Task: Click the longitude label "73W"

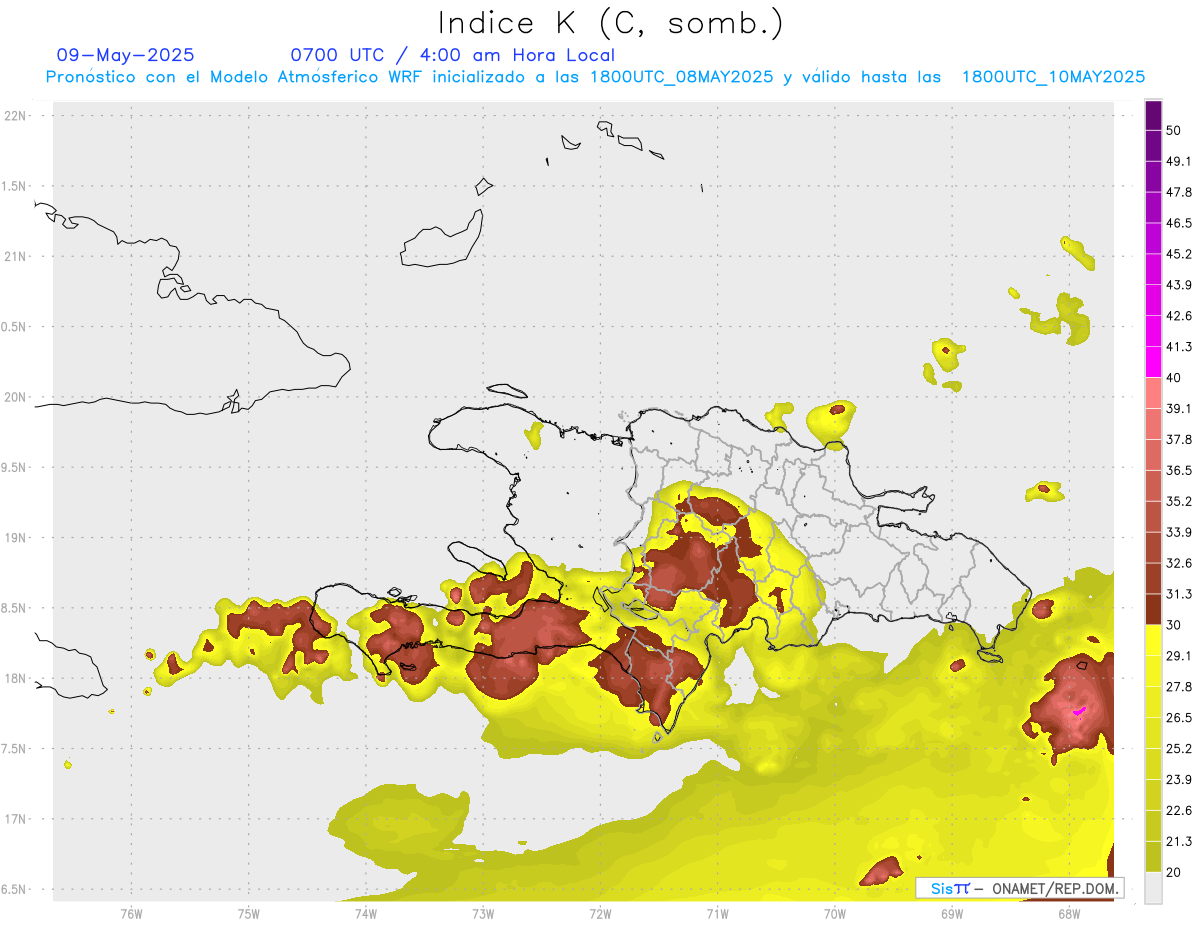Action: coord(483,913)
